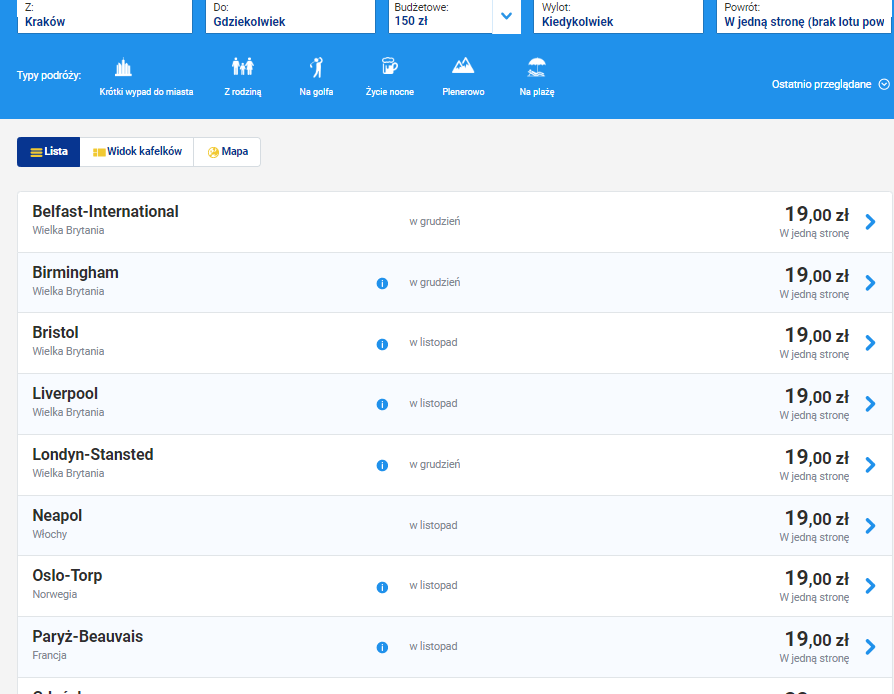This screenshot has width=894, height=694.
Task: Switch to the Mapa view tab
Action: pyautogui.click(x=227, y=152)
